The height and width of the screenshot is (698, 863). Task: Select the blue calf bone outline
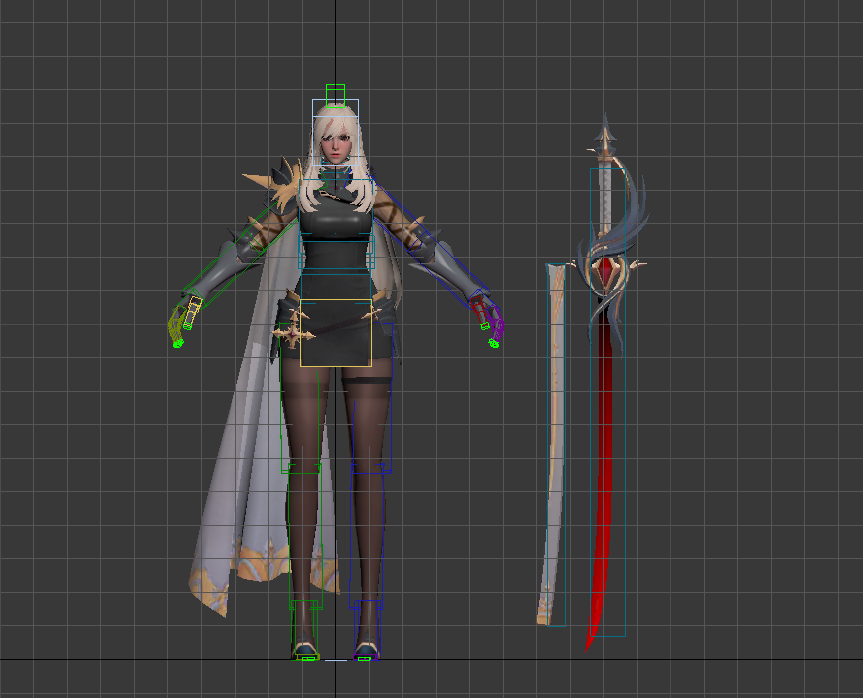[x=367, y=537]
